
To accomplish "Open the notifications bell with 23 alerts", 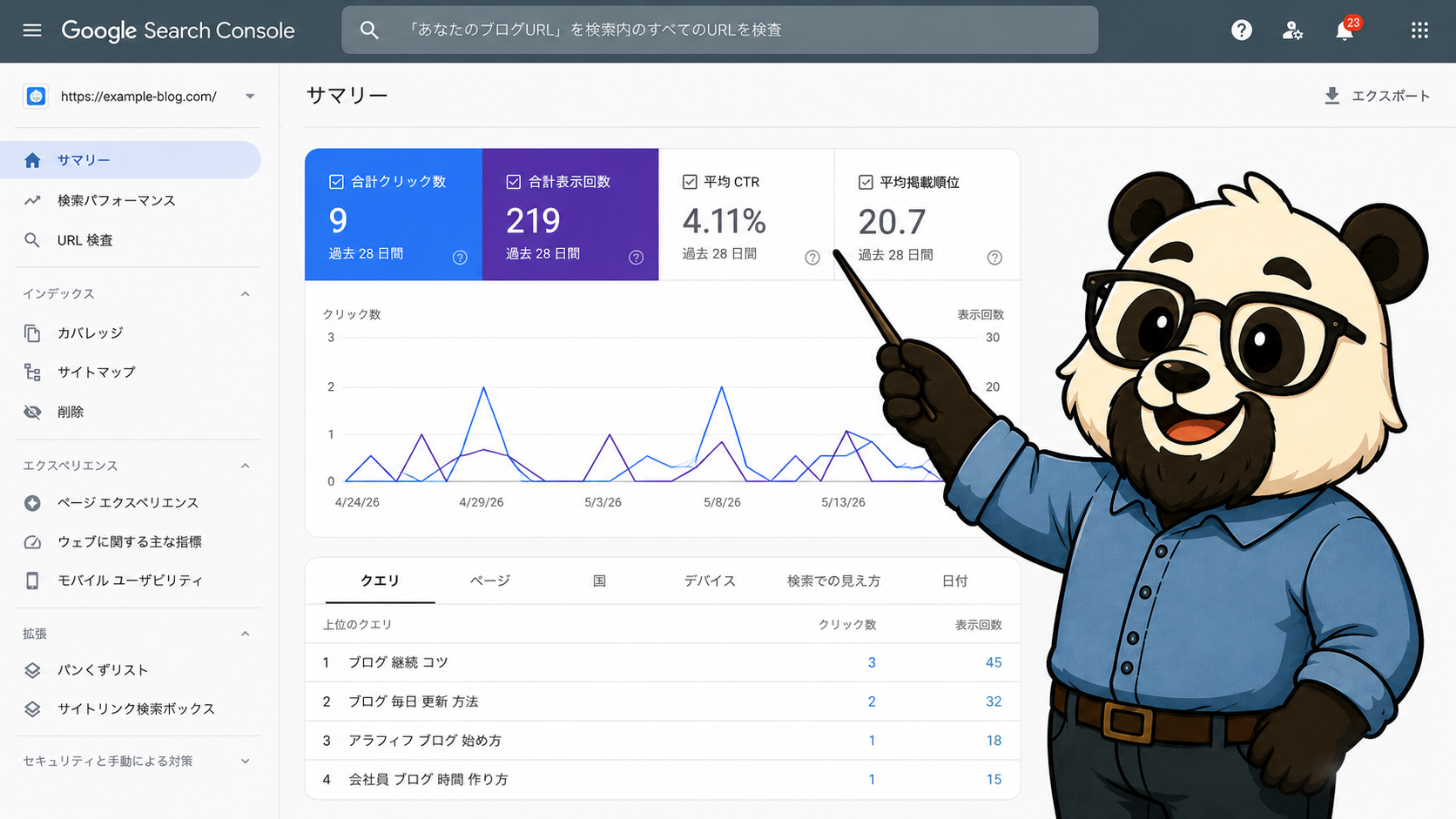I will 1345,30.
